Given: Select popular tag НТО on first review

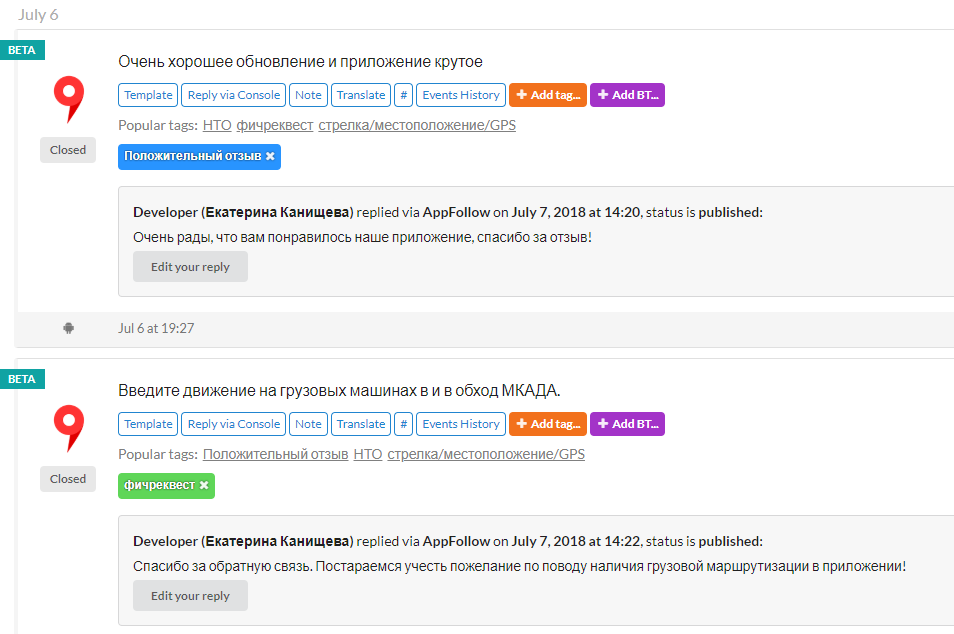Looking at the screenshot, I should coord(217,126).
